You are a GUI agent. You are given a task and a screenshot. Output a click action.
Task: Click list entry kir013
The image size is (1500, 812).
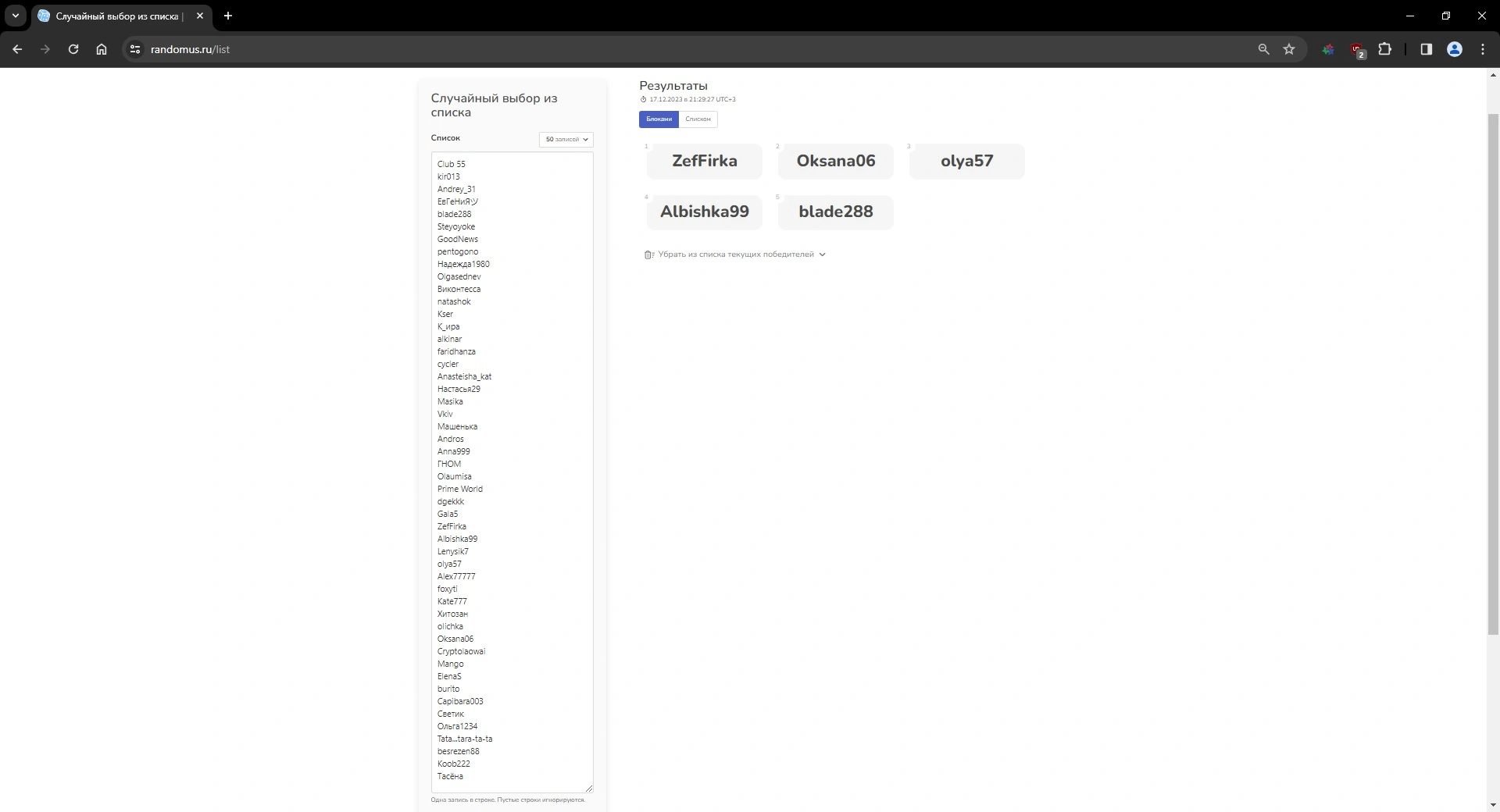tap(448, 176)
